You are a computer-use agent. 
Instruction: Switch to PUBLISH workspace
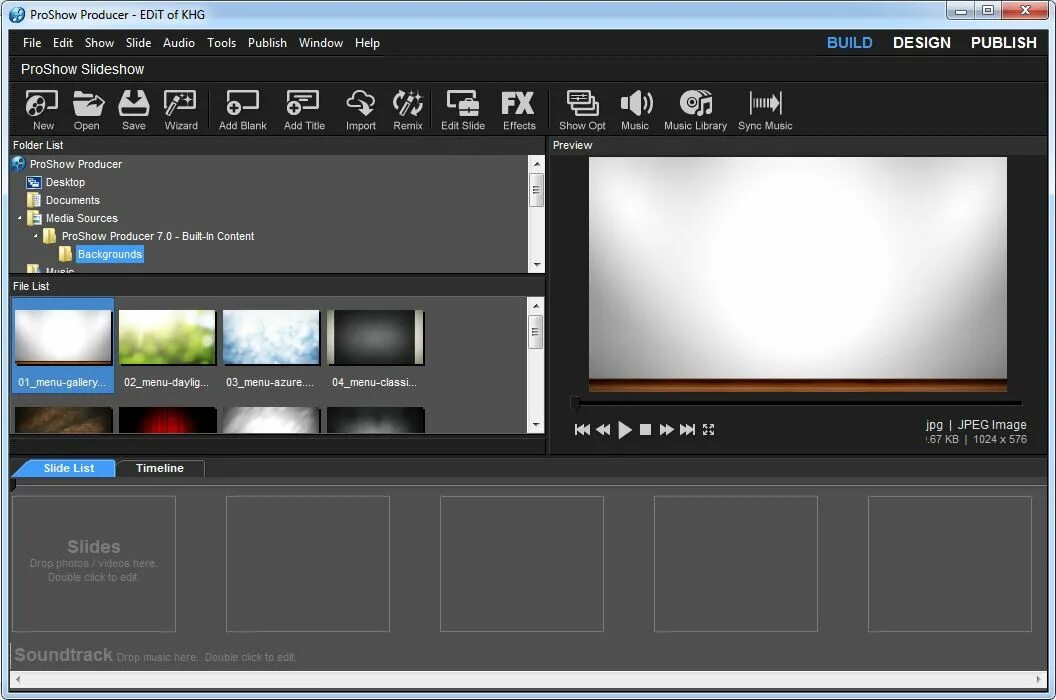point(1003,42)
